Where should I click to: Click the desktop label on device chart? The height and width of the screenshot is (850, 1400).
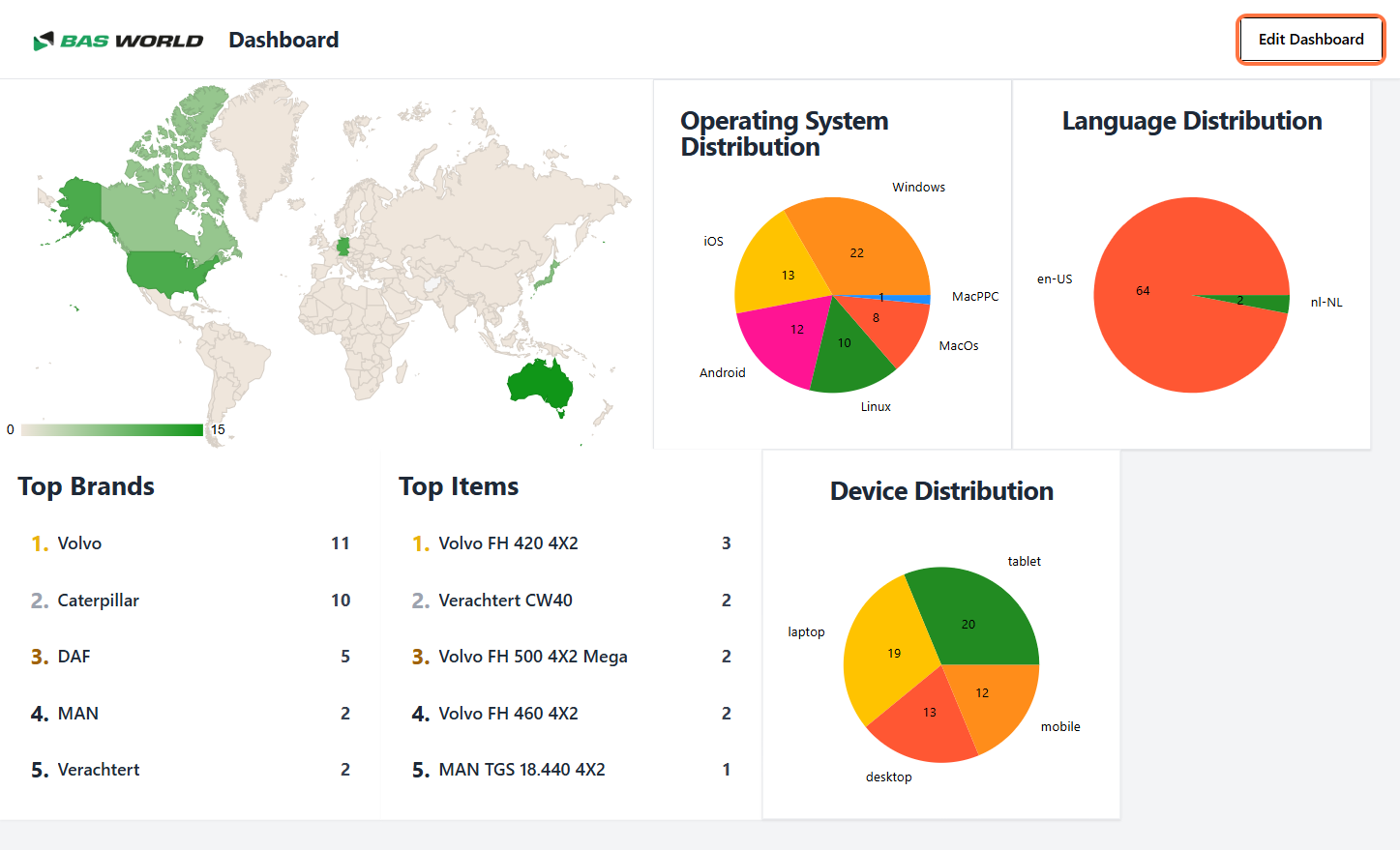pyautogui.click(x=888, y=777)
